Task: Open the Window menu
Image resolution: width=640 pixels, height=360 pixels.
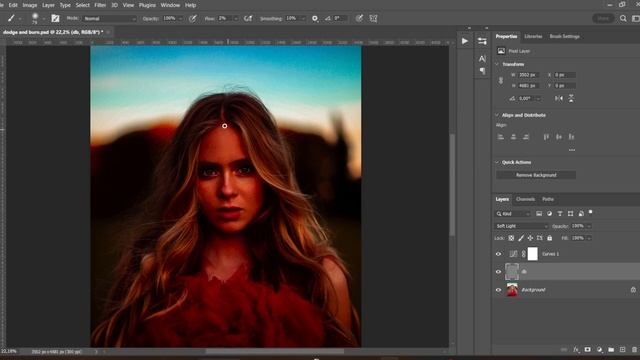Action: pos(170,5)
